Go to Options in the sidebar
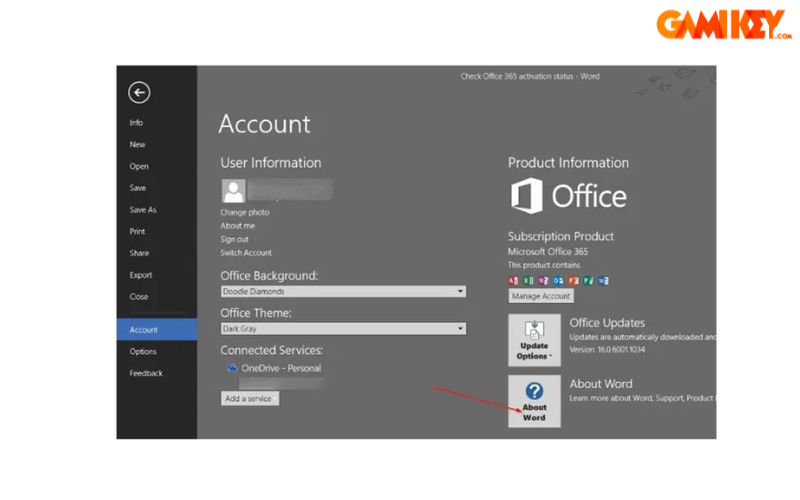The width and height of the screenshot is (800, 500). 143,352
